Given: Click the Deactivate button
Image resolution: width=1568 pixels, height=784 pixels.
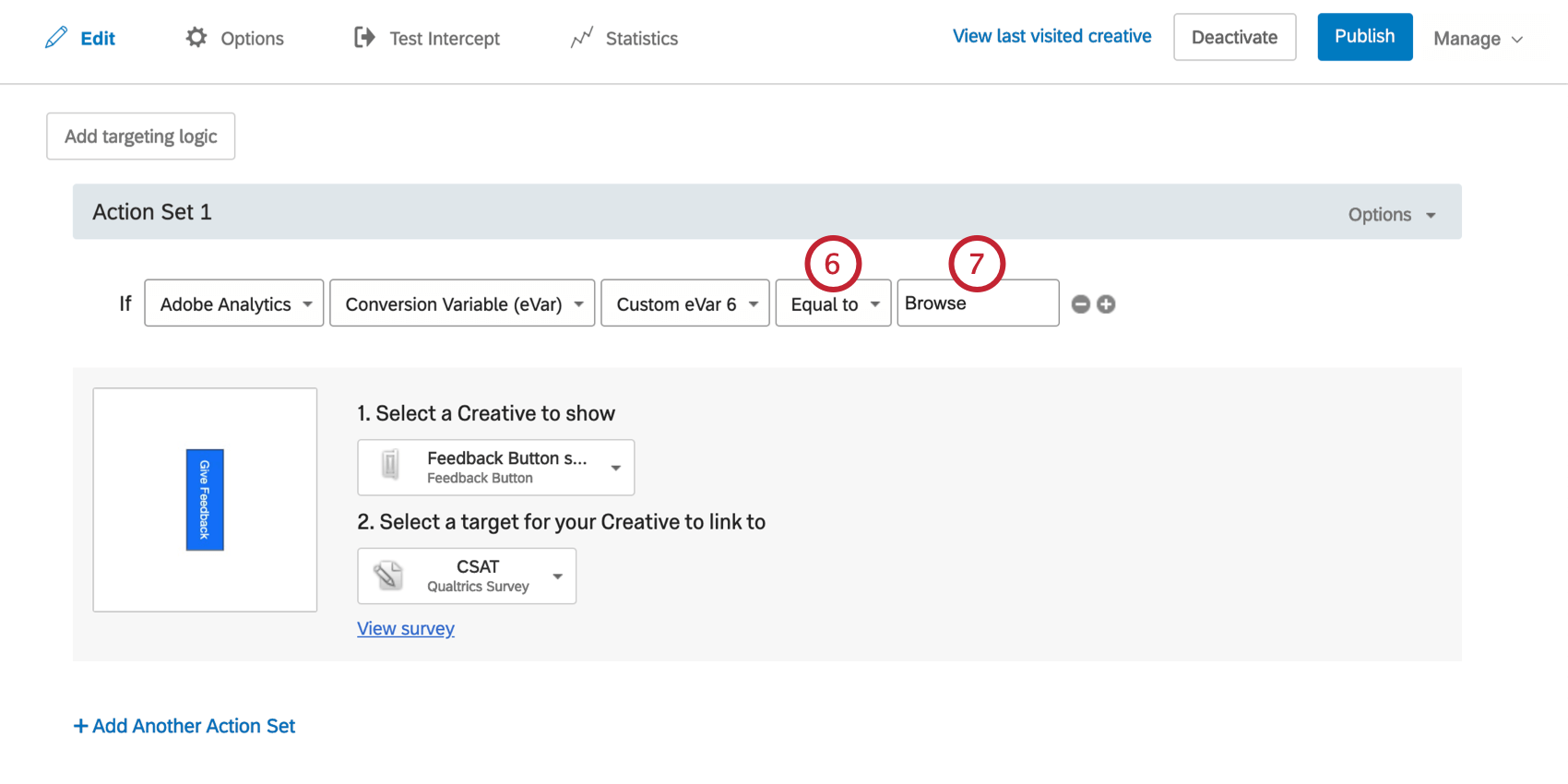Looking at the screenshot, I should point(1234,37).
